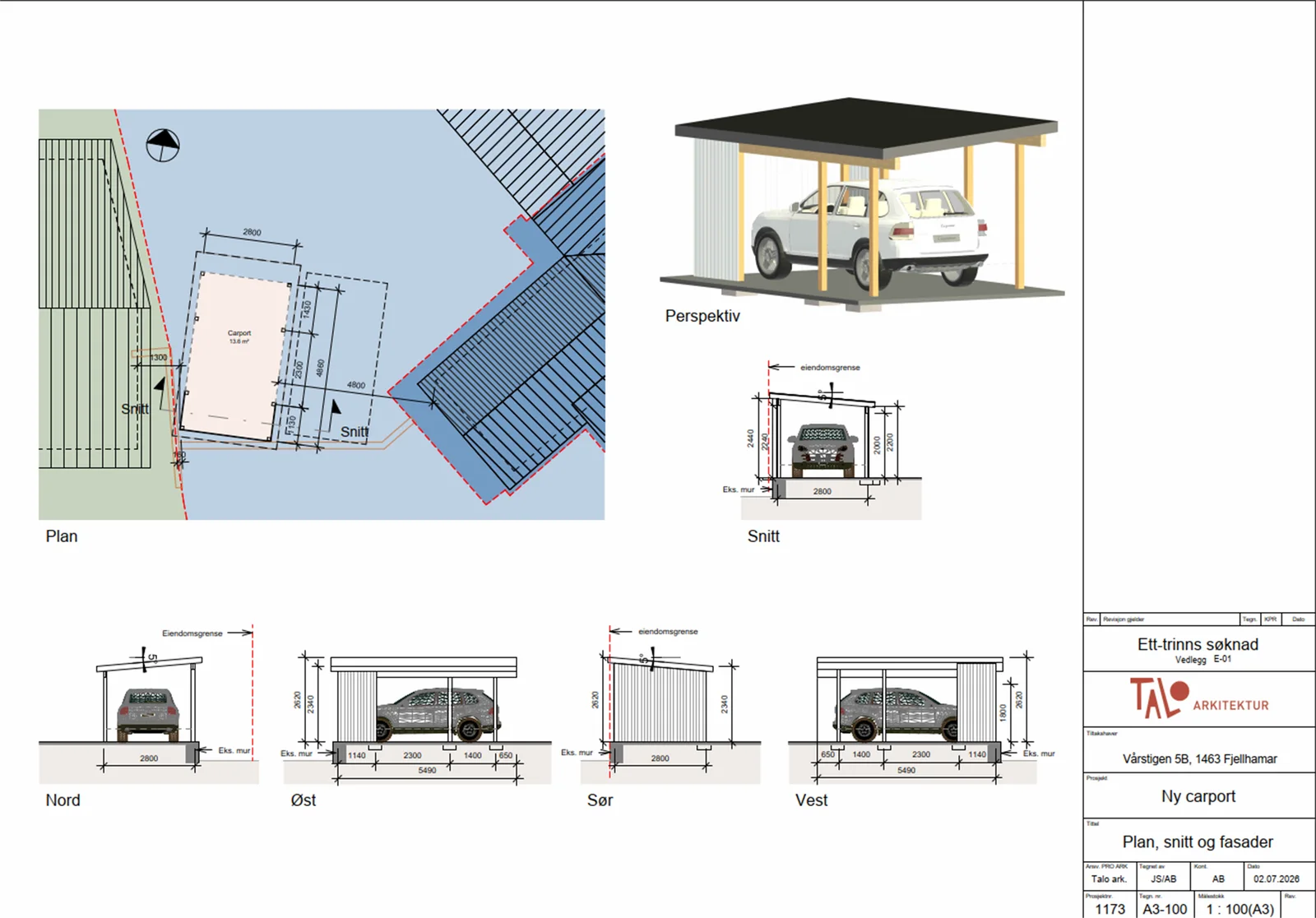The image size is (1316, 918).
Task: Click the title 'Plan, snitt og fasader'
Action: pos(1198,842)
